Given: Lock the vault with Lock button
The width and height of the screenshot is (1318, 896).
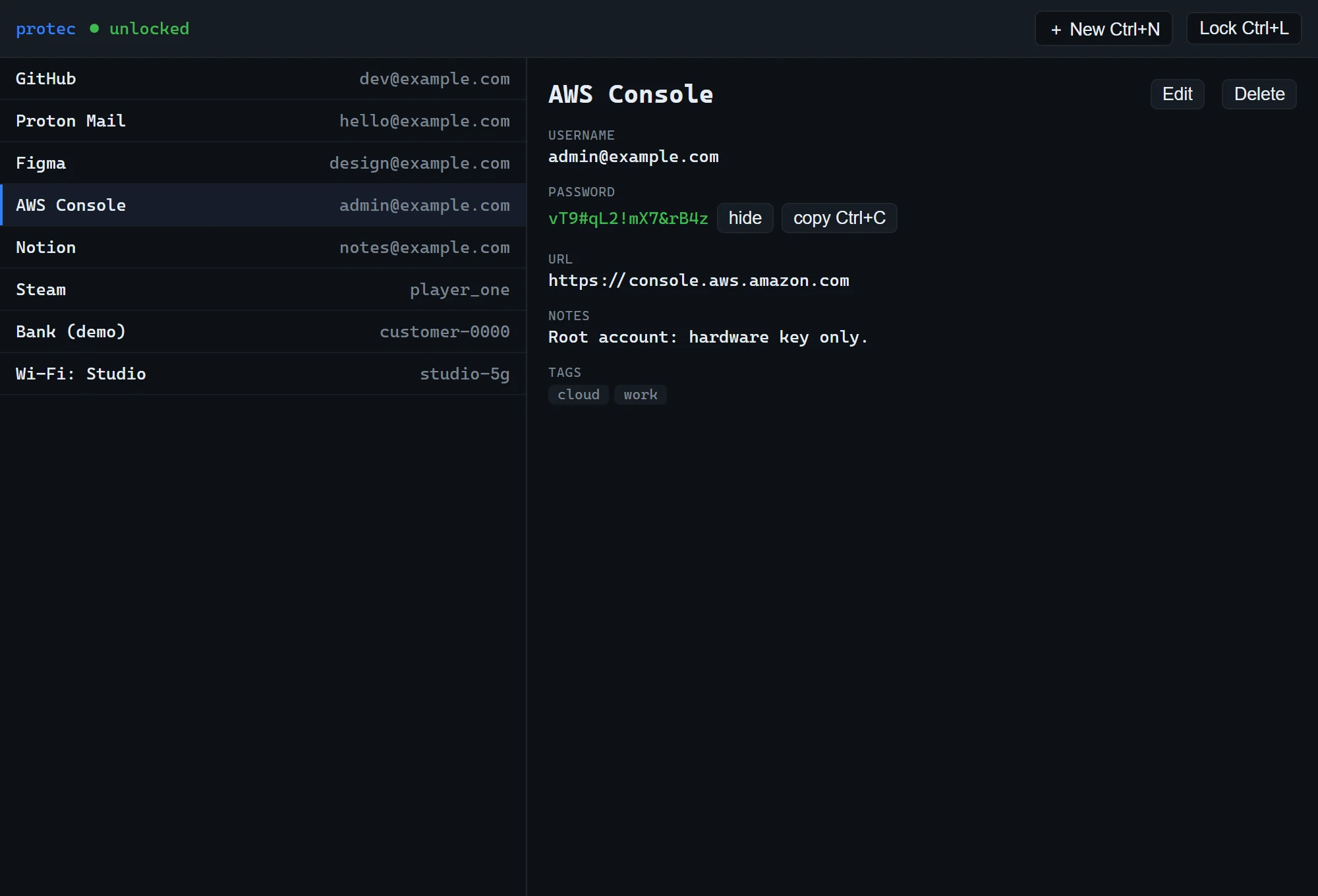Looking at the screenshot, I should (1244, 28).
